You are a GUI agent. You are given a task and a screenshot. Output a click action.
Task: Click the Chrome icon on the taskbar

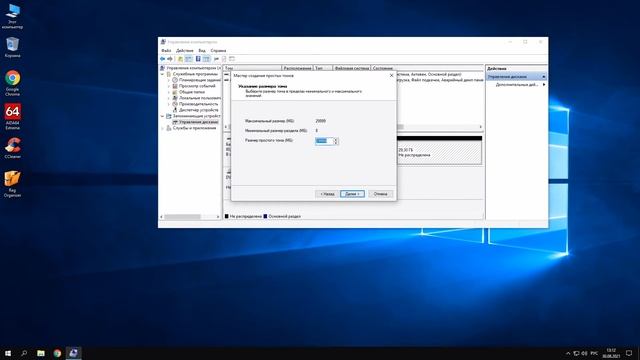[57, 353]
